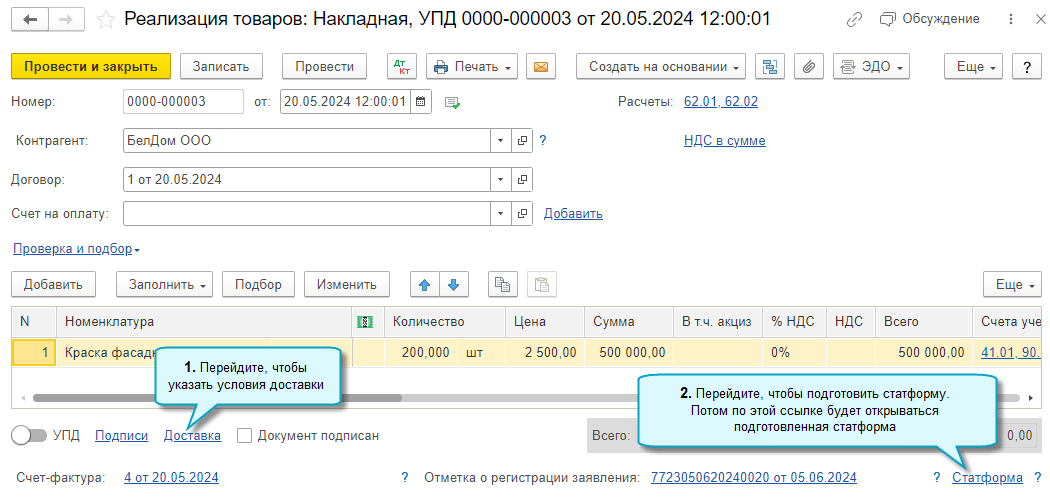The image size is (1050, 499).
Task: Open the Доставка link
Action: (x=192, y=435)
